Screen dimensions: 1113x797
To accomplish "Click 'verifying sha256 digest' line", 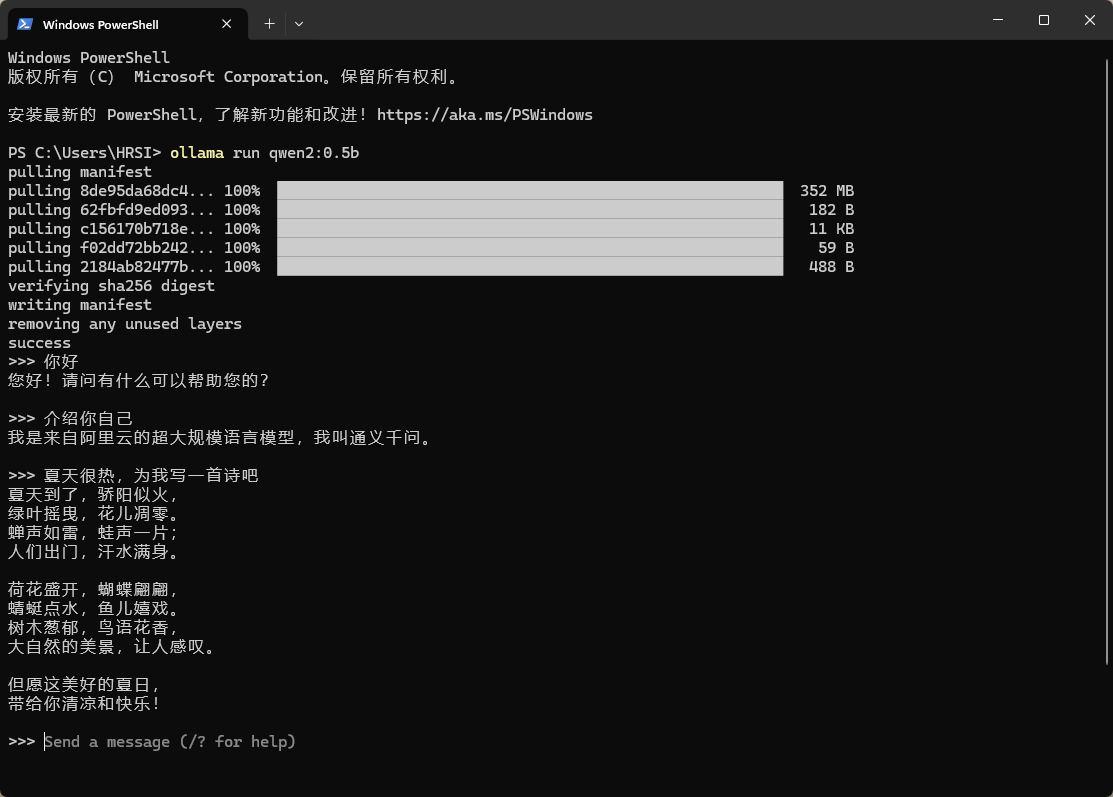I will [111, 286].
